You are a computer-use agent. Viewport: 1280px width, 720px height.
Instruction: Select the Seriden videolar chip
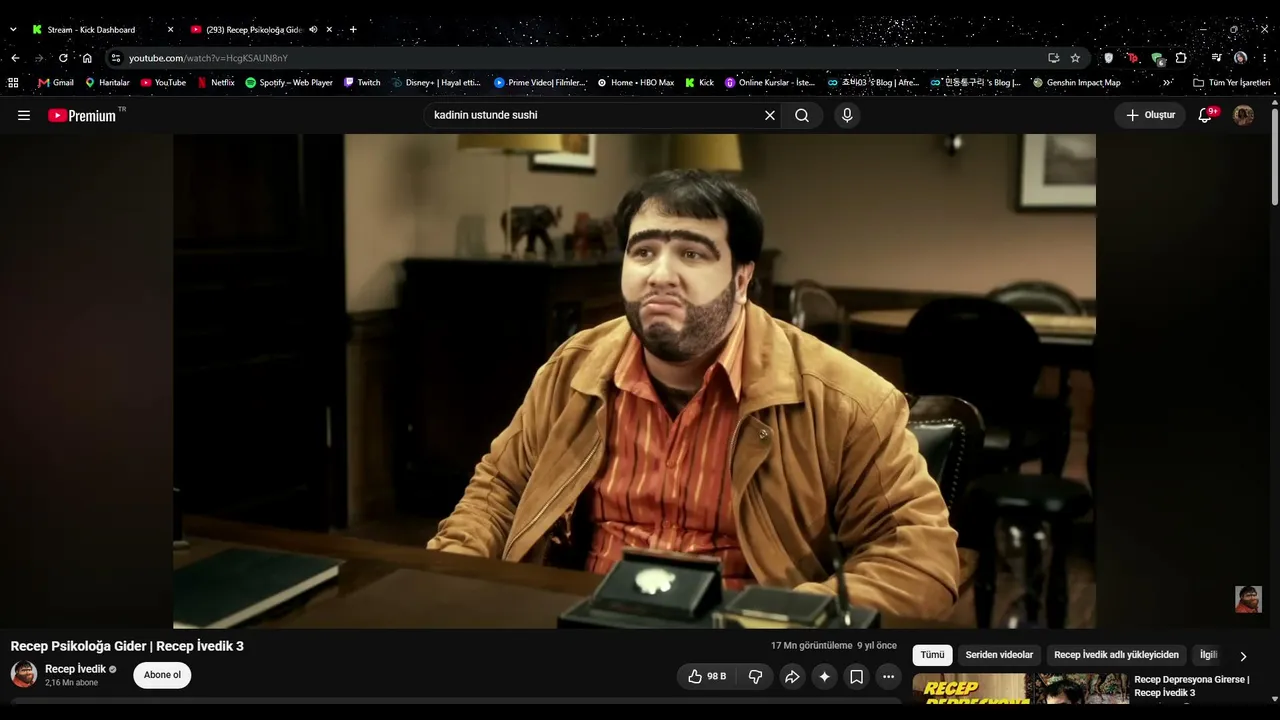(x=999, y=655)
